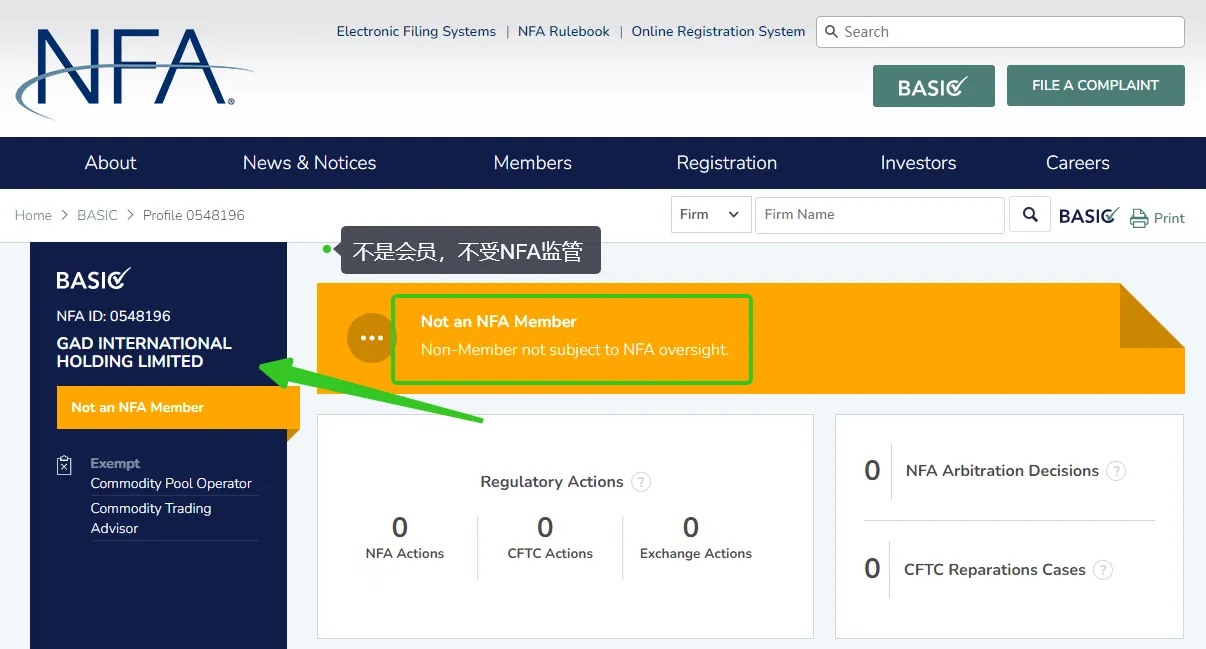Open the Careers menu

point(1078,163)
